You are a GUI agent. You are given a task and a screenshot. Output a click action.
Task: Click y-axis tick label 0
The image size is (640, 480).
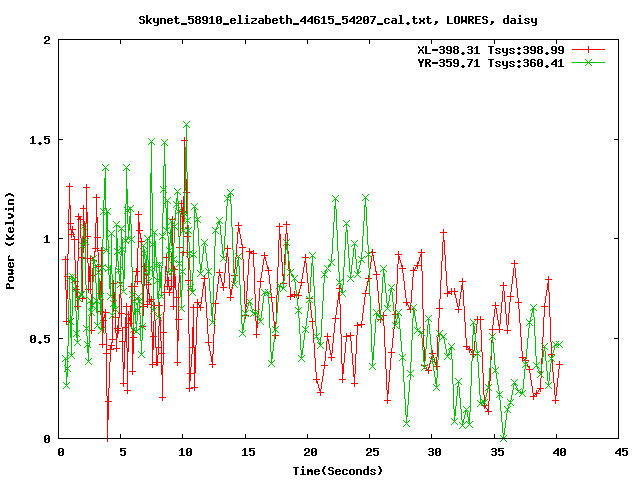[47, 439]
